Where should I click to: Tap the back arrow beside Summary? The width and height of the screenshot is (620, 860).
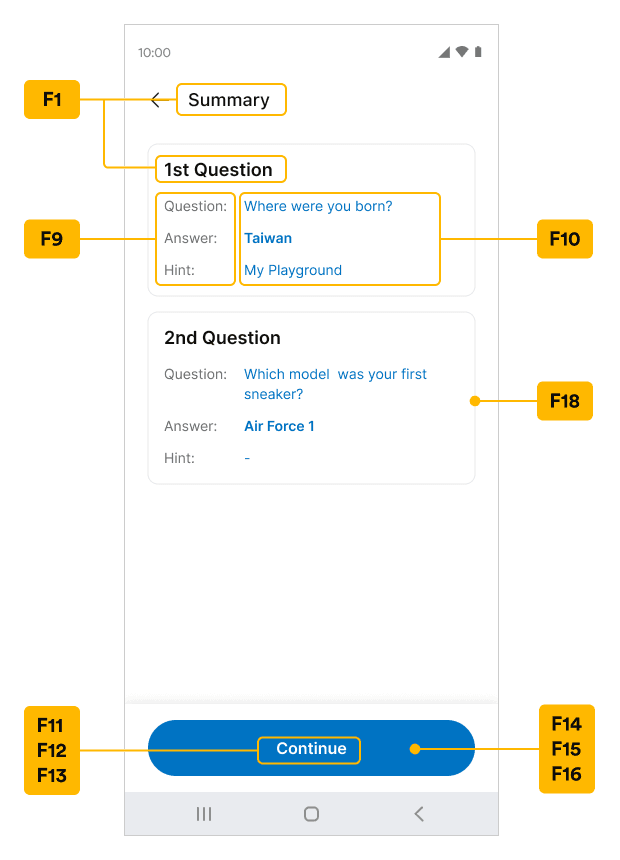click(x=156, y=100)
